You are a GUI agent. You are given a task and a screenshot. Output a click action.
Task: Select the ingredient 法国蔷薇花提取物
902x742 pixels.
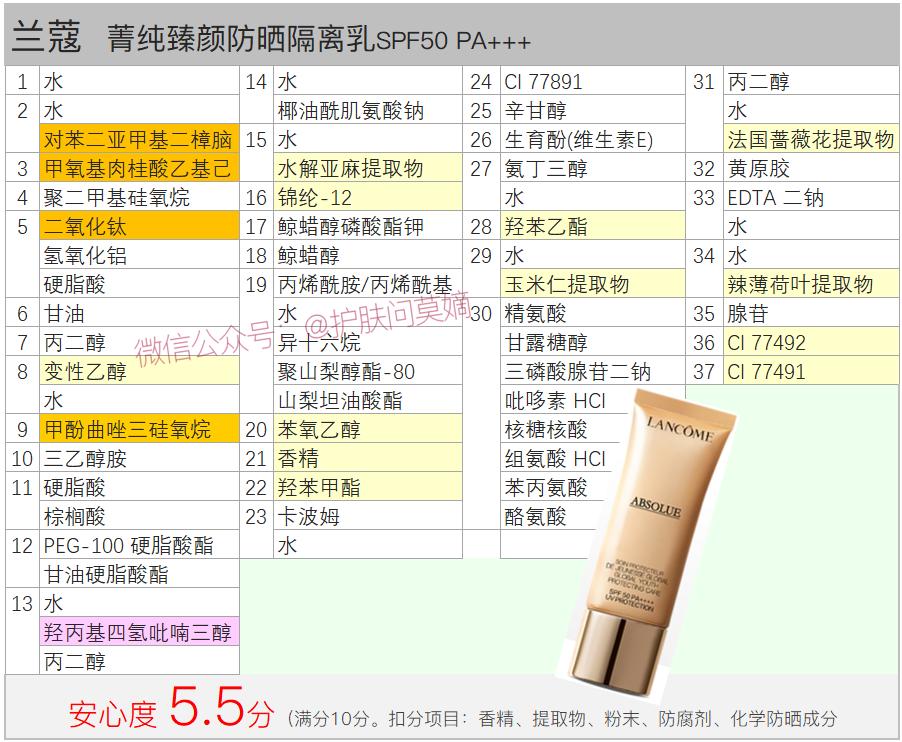811,139
